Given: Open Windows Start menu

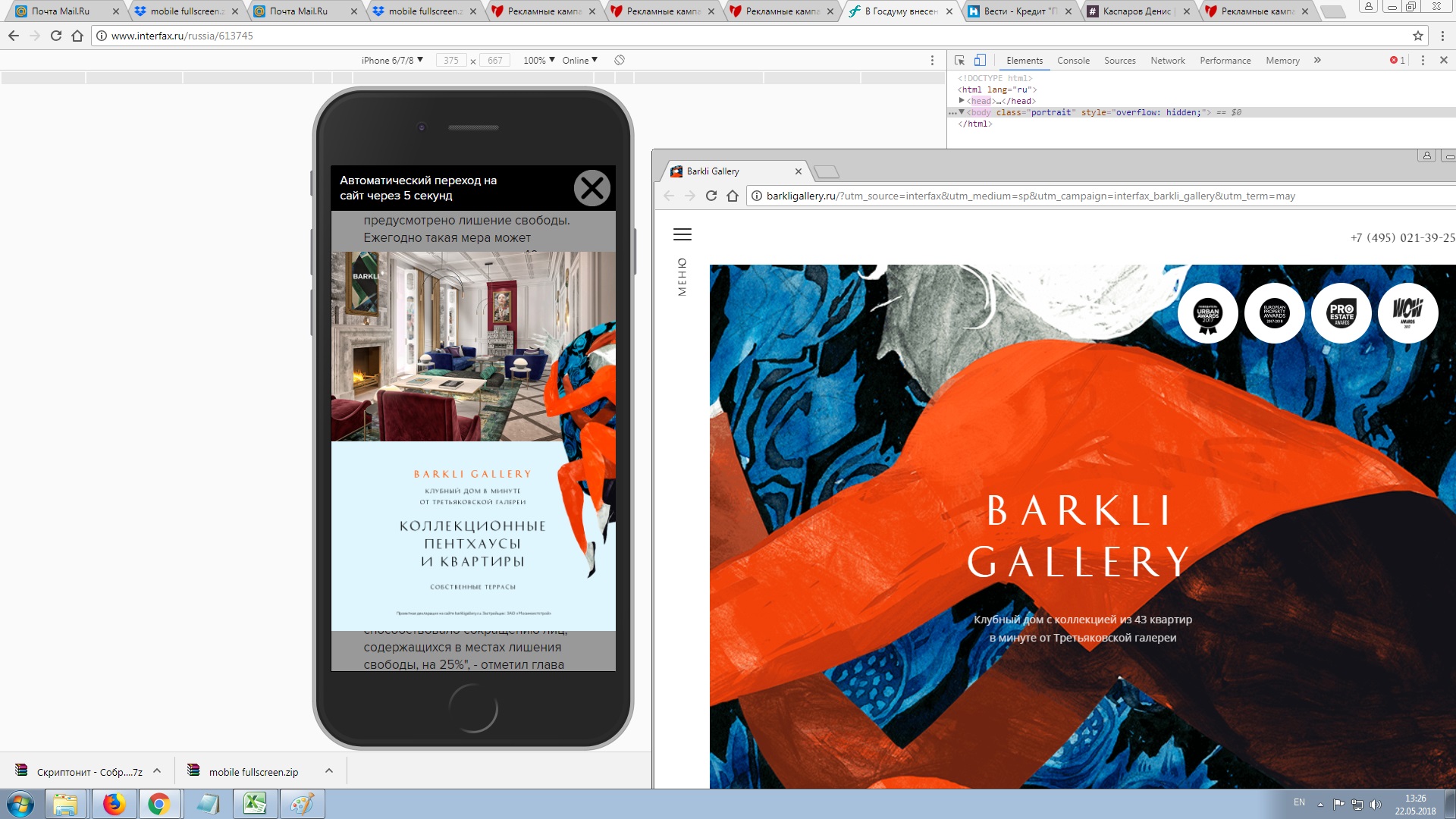Looking at the screenshot, I should coord(20,804).
